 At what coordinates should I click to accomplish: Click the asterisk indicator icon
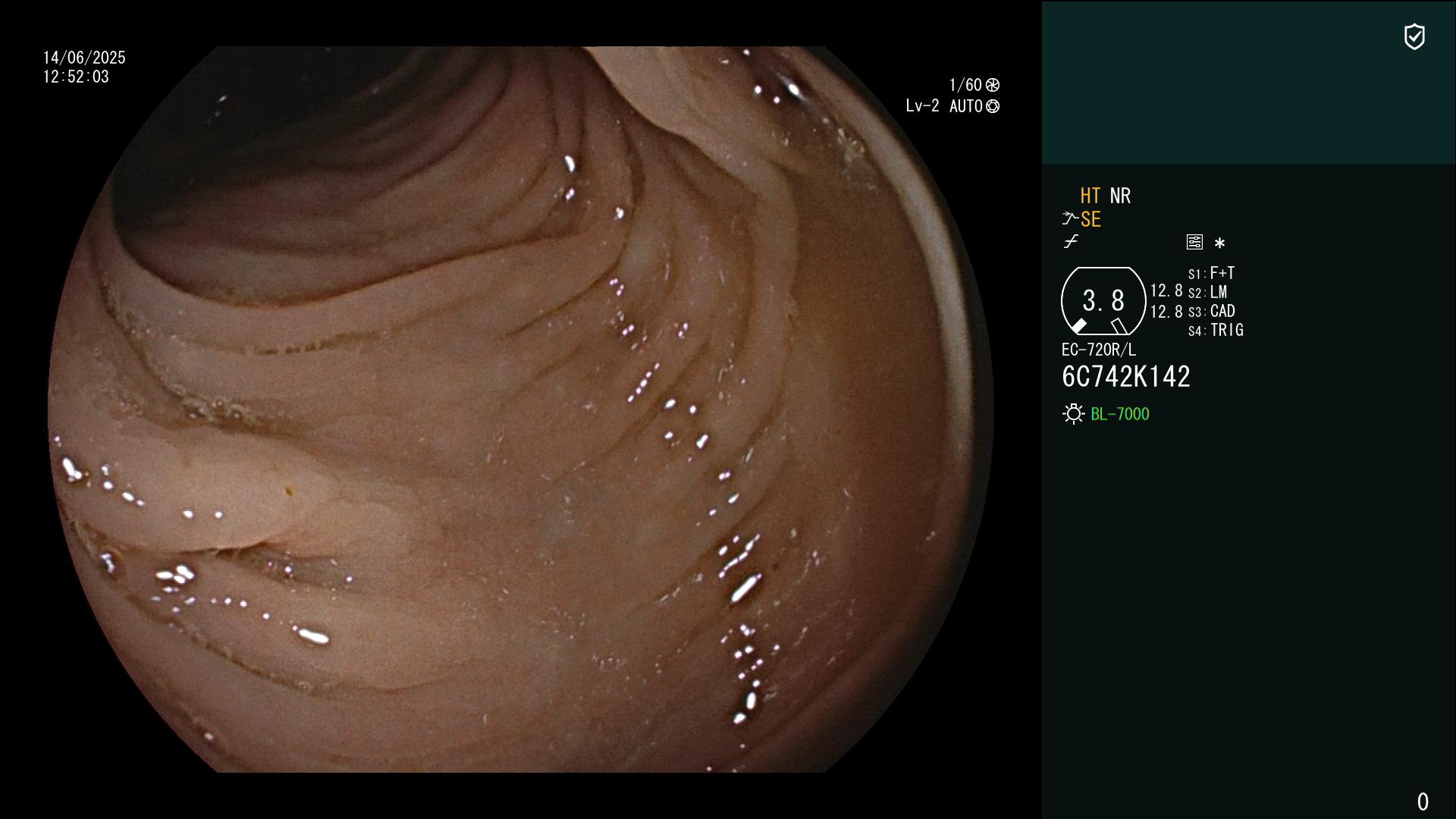(x=1219, y=243)
